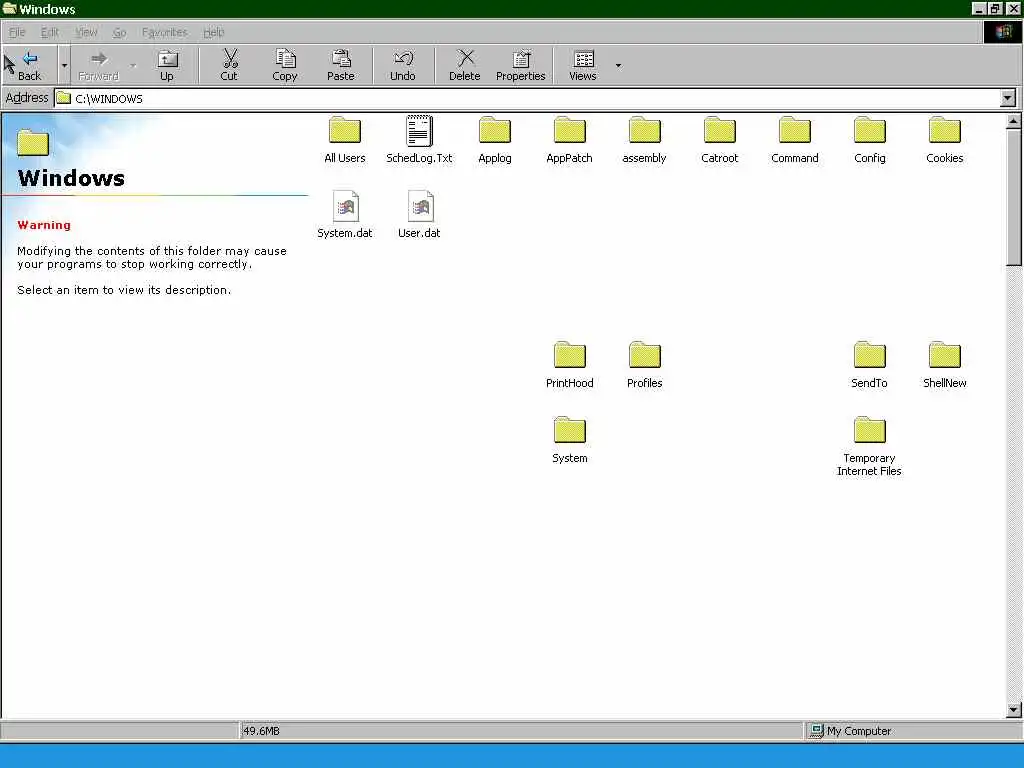This screenshot has height=768, width=1024.
Task: Select the Config folder
Action: (x=870, y=140)
